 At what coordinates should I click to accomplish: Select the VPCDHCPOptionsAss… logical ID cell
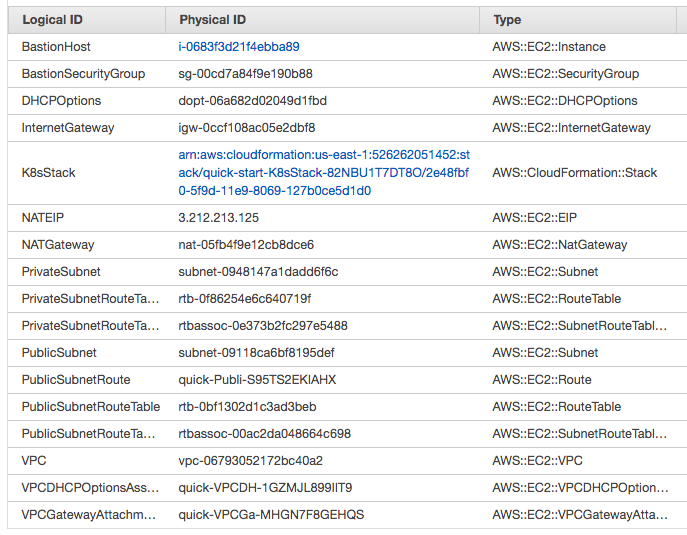[90, 488]
